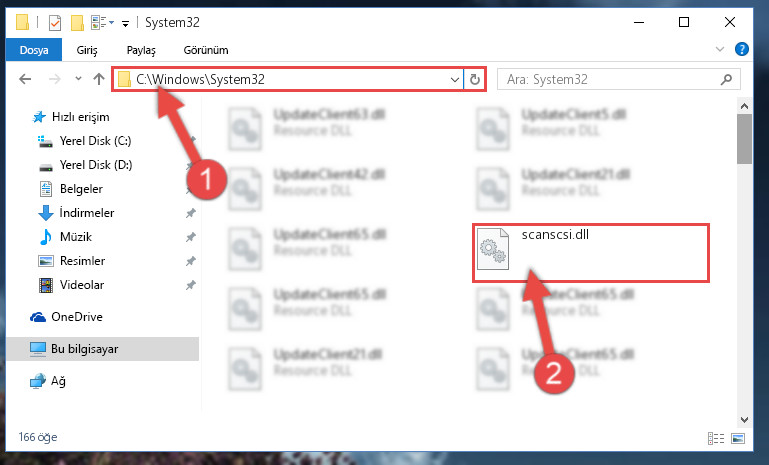Open Explorer help question mark icon
Viewport: 769px width, 465px height.
tap(742, 49)
